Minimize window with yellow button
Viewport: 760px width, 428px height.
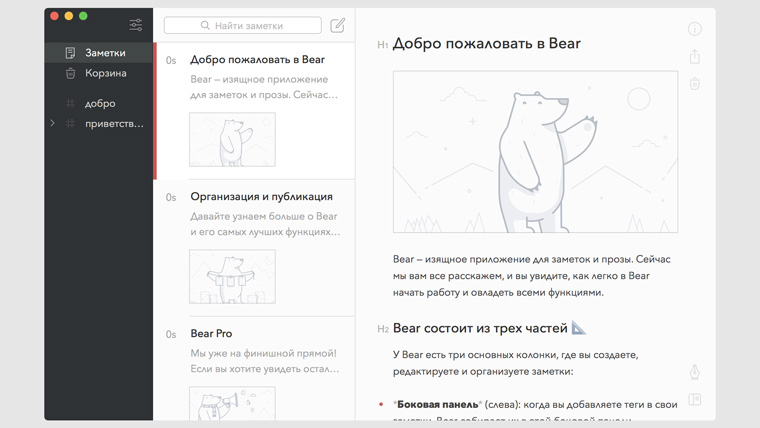point(69,16)
